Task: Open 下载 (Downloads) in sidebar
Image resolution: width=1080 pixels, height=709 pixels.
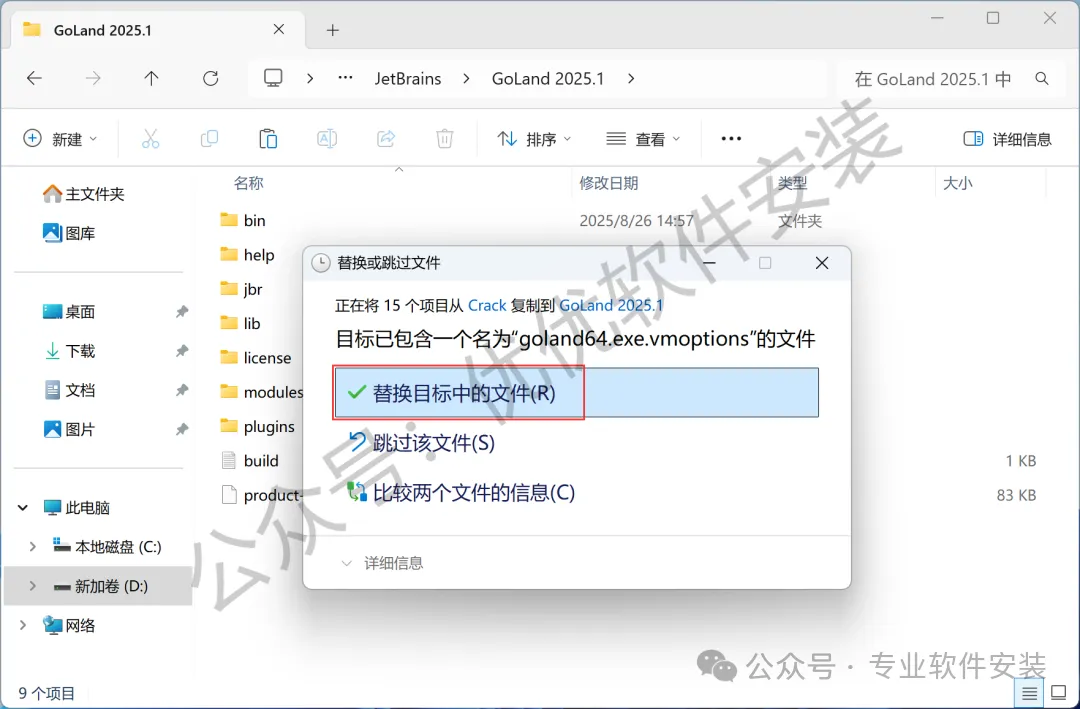Action: (x=69, y=351)
